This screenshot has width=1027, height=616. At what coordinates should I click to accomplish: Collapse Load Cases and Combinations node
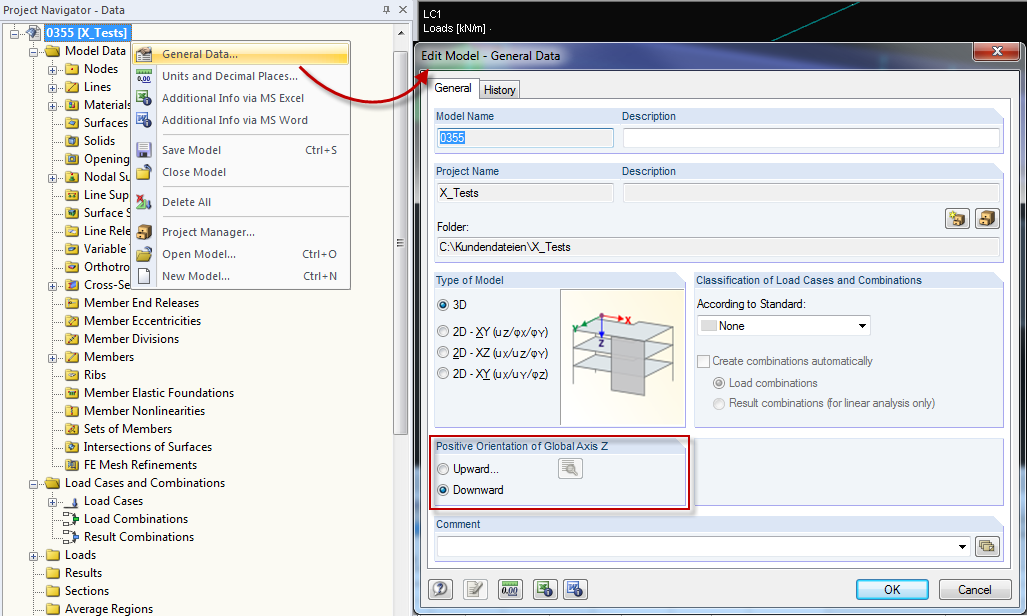tap(33, 484)
